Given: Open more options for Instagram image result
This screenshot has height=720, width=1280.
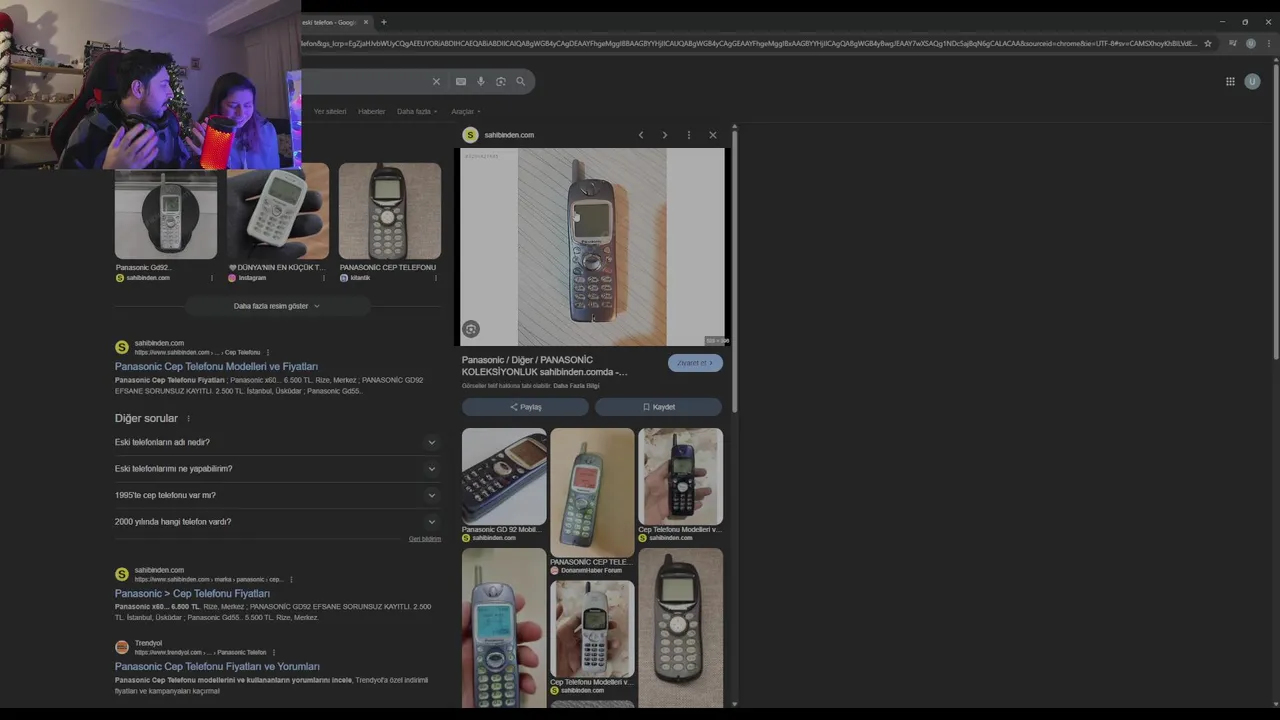Looking at the screenshot, I should pos(323,278).
